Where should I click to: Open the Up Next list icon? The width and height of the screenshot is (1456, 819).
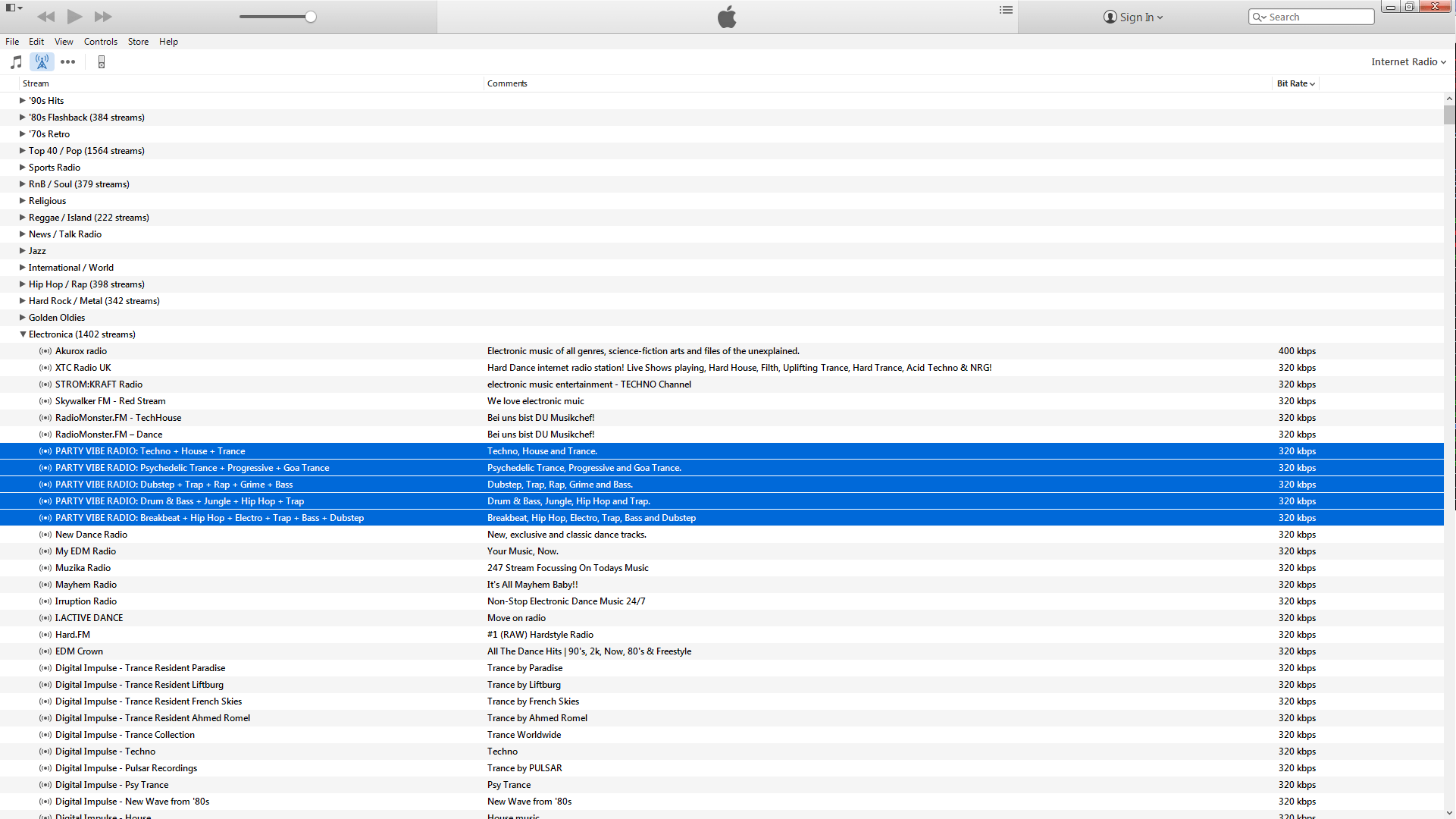[x=1006, y=10]
